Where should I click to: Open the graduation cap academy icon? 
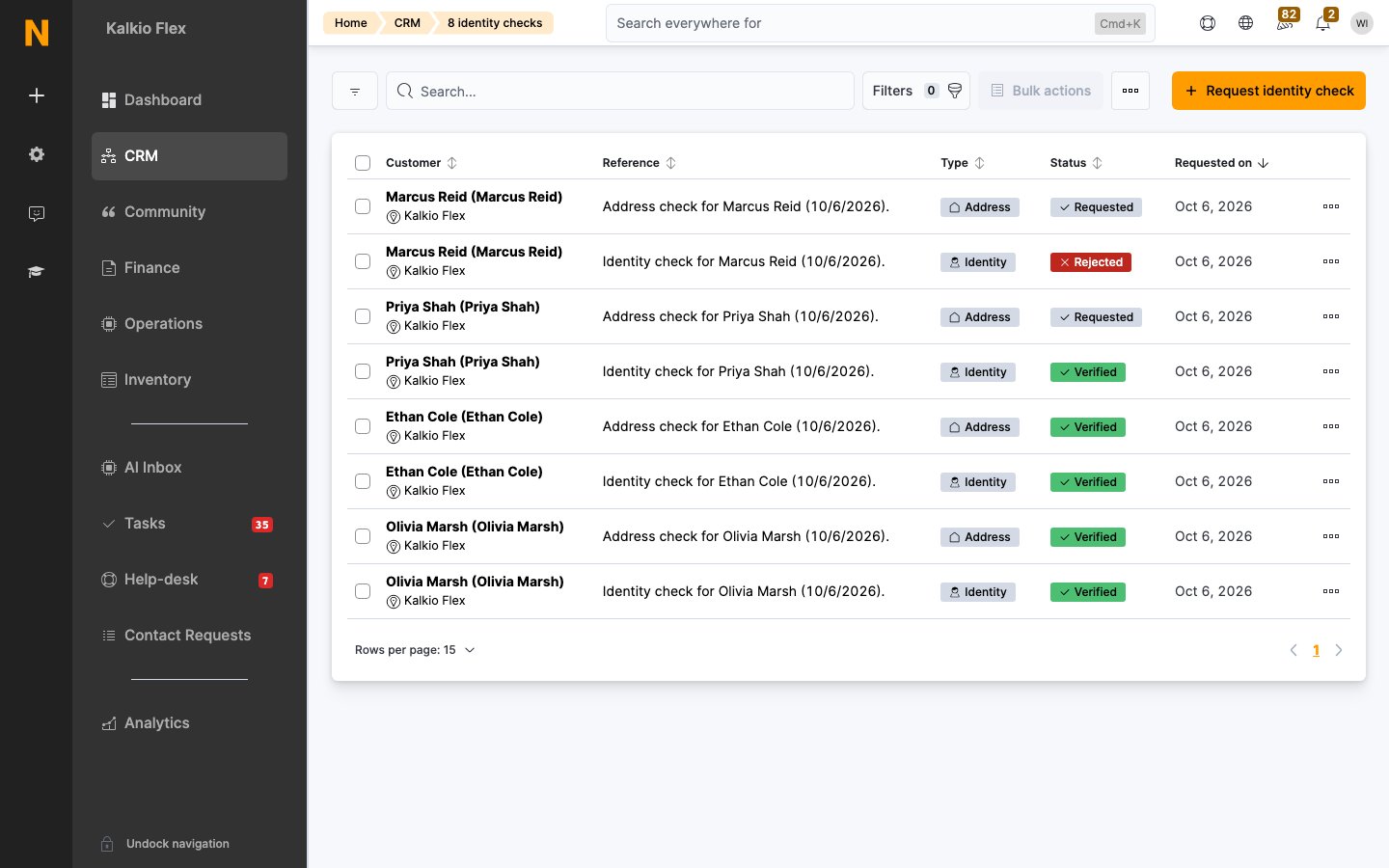[37, 272]
